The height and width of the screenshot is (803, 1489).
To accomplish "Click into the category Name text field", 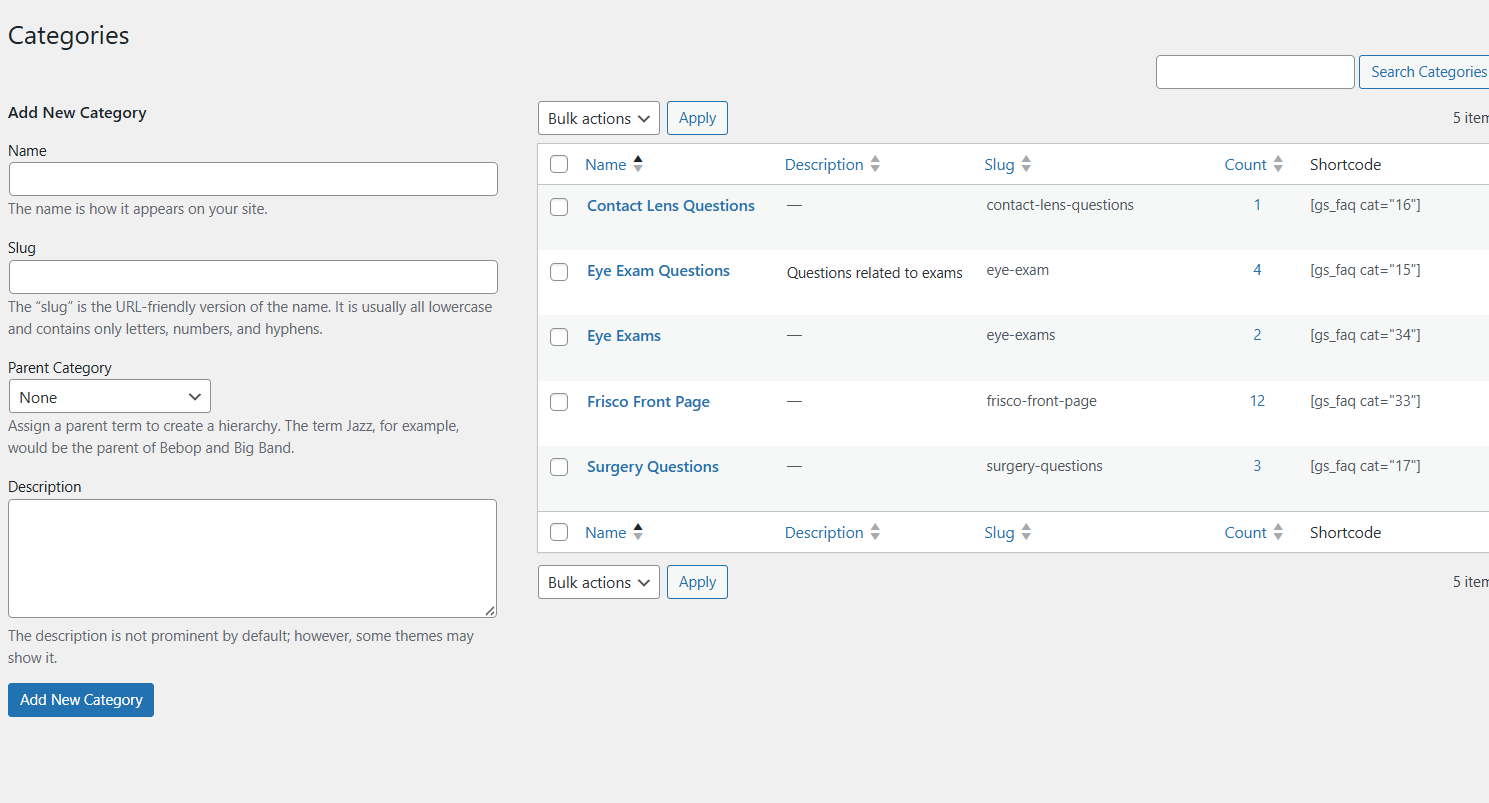I will pyautogui.click(x=253, y=179).
